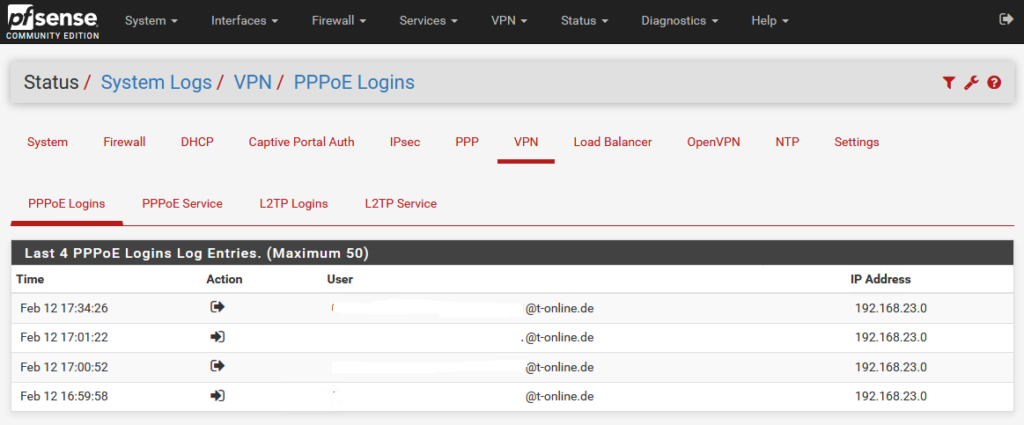
Task: Expand the Diagnostics dropdown menu
Action: [x=687, y=21]
